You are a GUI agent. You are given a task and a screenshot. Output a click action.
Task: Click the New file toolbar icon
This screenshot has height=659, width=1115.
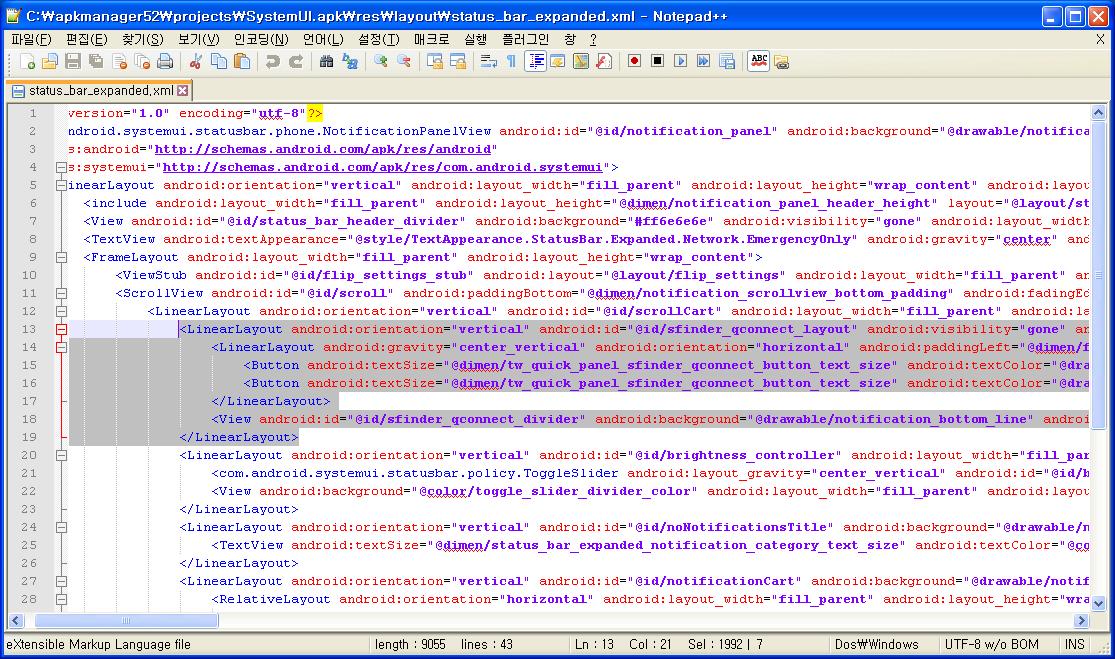(x=27, y=61)
